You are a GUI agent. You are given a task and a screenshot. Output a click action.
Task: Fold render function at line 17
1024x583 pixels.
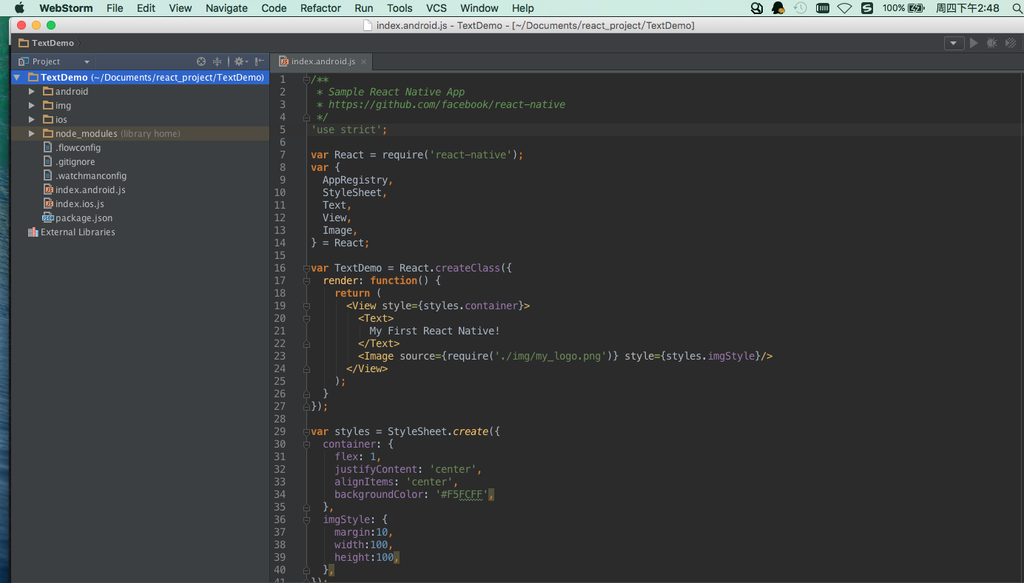pyautogui.click(x=306, y=281)
